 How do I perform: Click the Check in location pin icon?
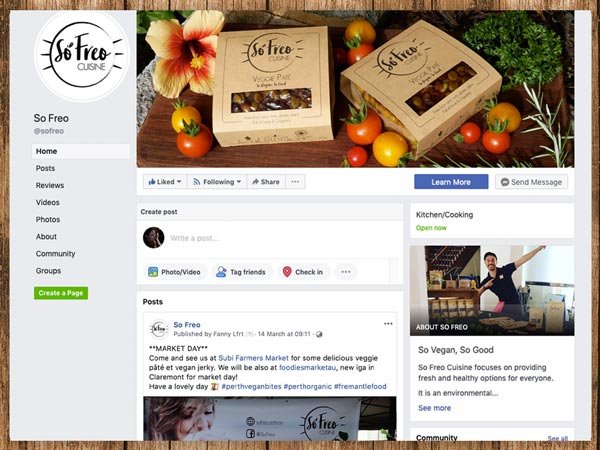287,272
